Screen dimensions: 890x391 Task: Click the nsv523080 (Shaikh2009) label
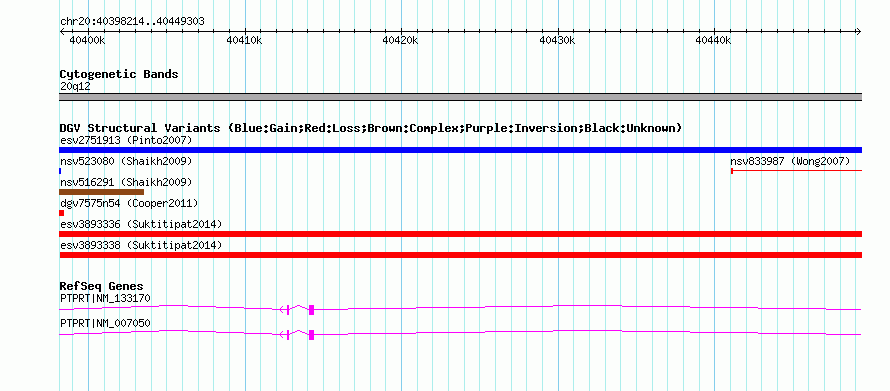(x=126, y=162)
